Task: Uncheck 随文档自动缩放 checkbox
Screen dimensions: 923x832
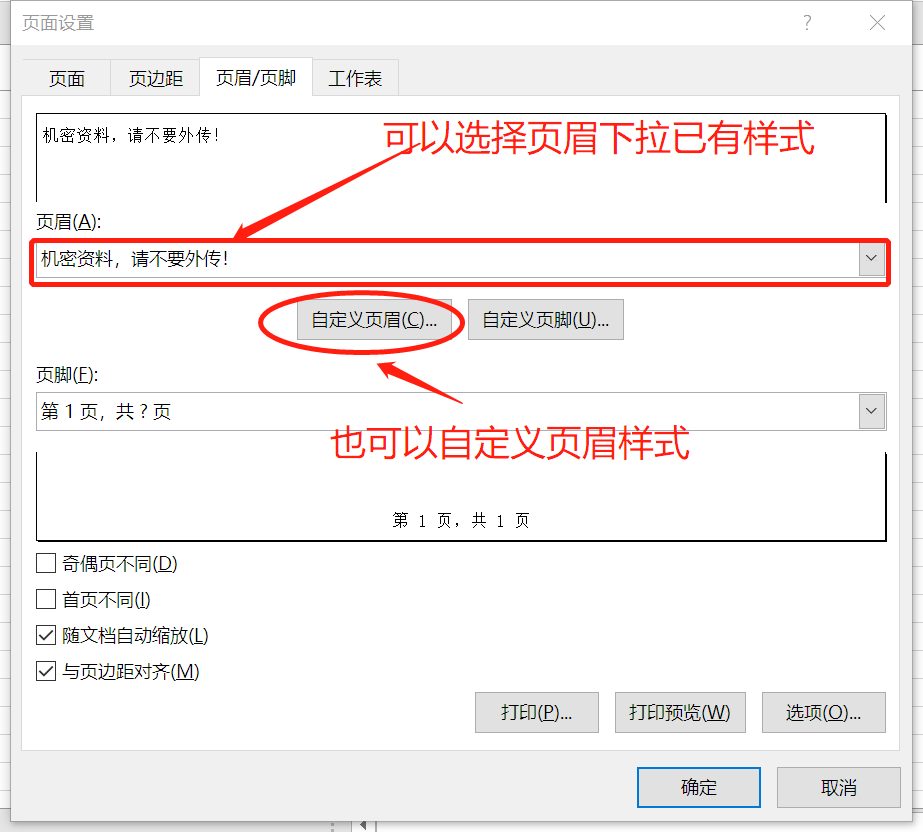Action: click(46, 635)
